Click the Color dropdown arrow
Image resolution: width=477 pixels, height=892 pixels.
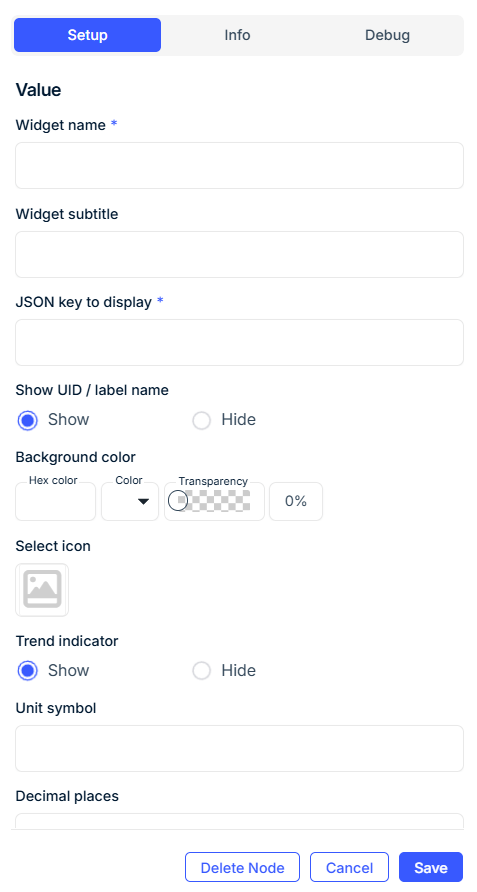(x=143, y=501)
